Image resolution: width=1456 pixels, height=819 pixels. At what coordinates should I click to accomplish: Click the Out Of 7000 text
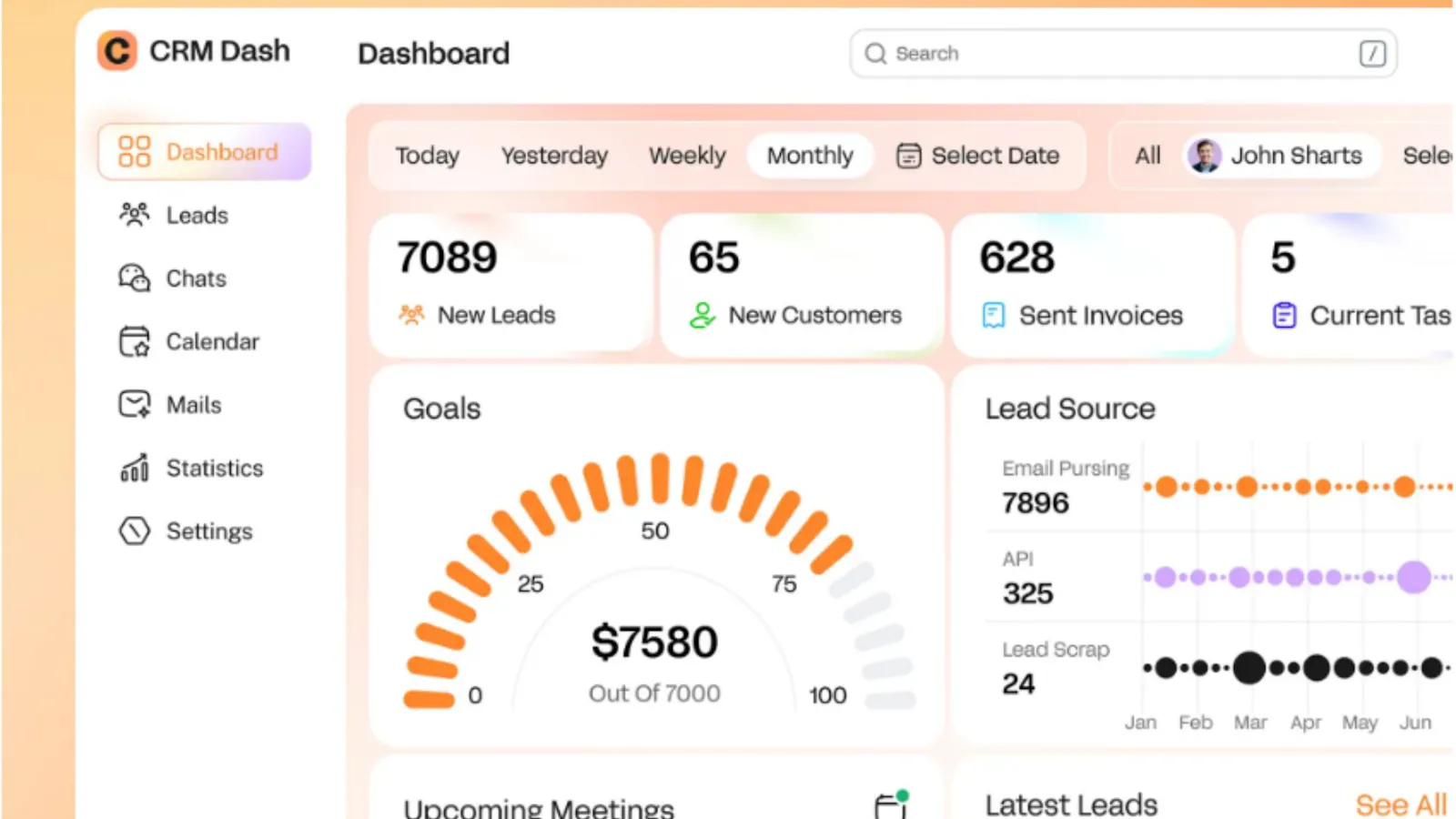click(x=654, y=693)
